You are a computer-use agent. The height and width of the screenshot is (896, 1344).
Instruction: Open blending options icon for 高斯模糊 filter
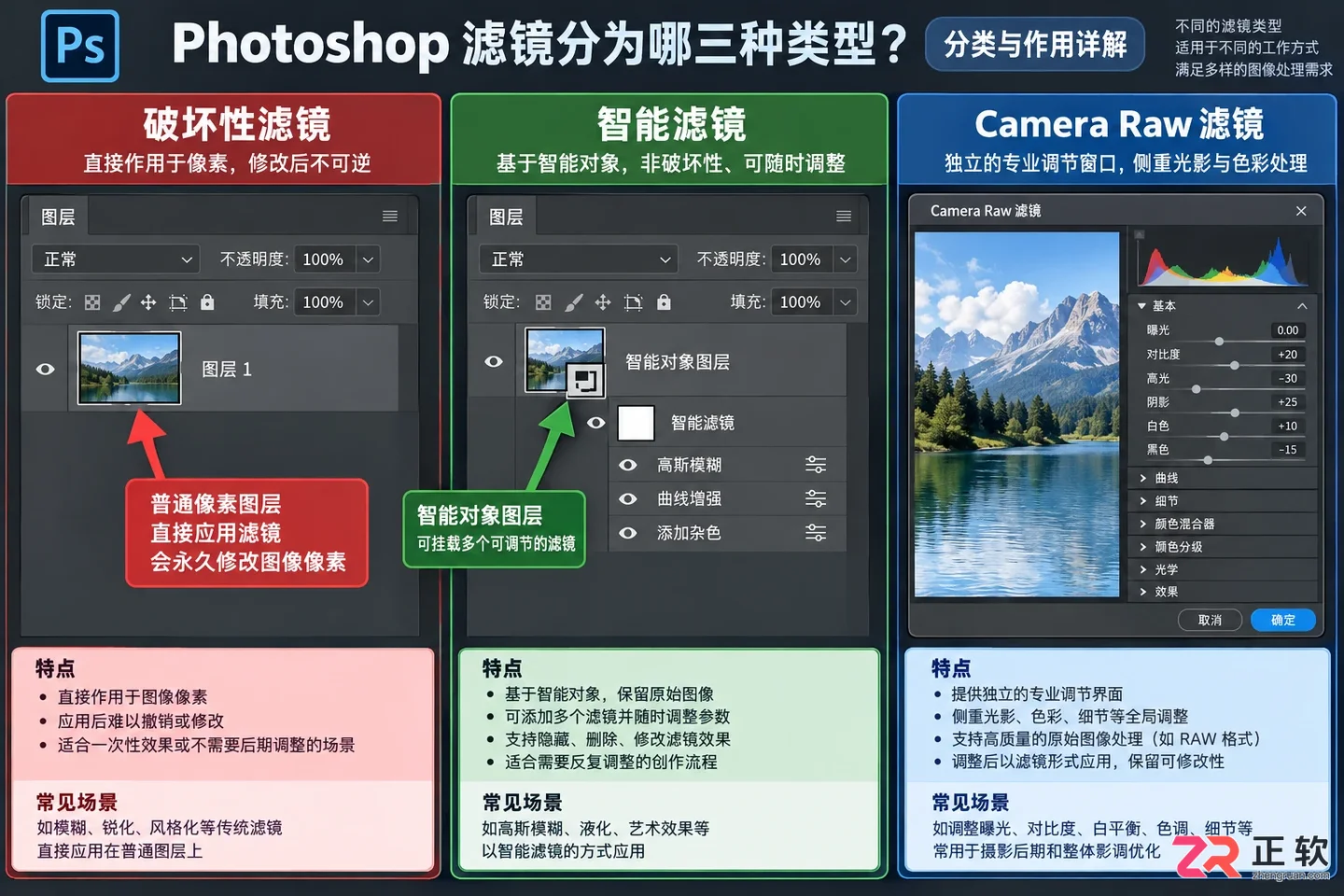pyautogui.click(x=816, y=465)
